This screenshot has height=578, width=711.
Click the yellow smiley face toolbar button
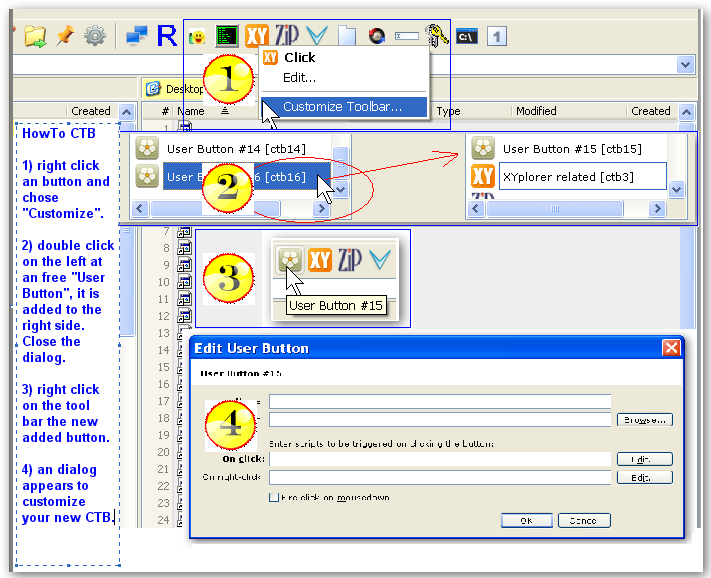[x=198, y=37]
